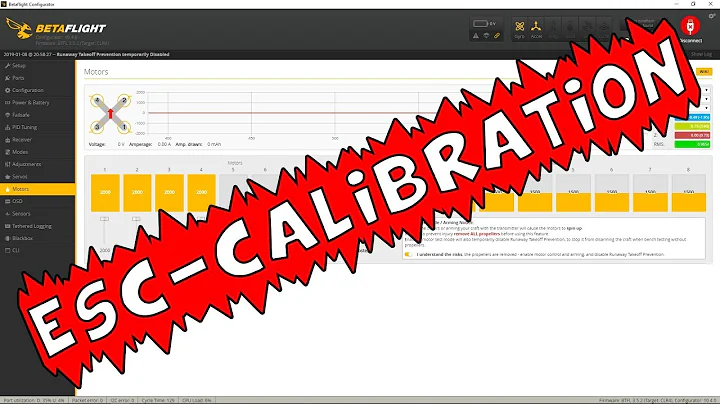
Task: Click the Servos tab icon
Action: point(7,177)
